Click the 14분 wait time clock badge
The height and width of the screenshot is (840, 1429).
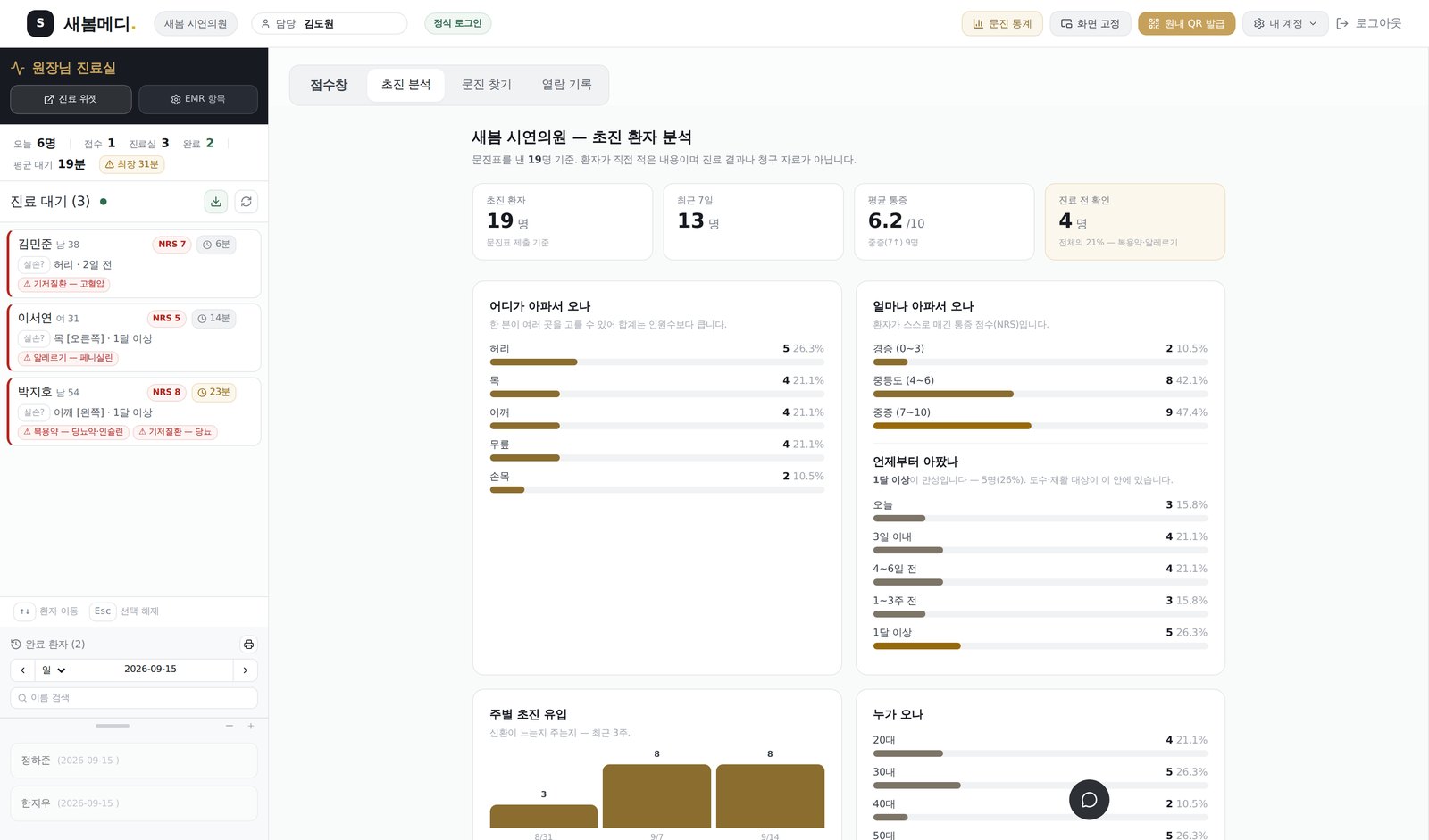point(213,319)
